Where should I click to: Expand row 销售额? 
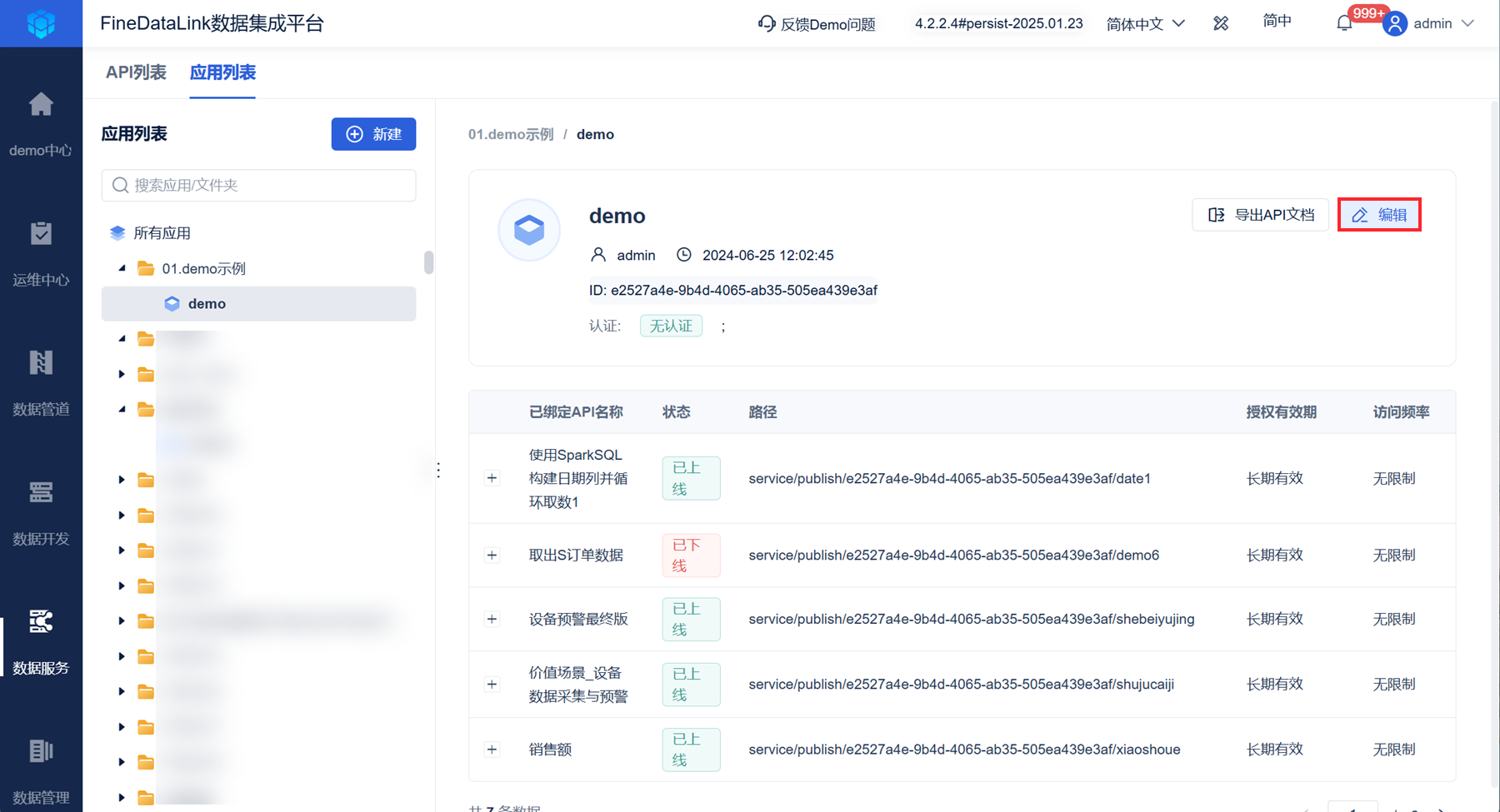click(x=492, y=750)
